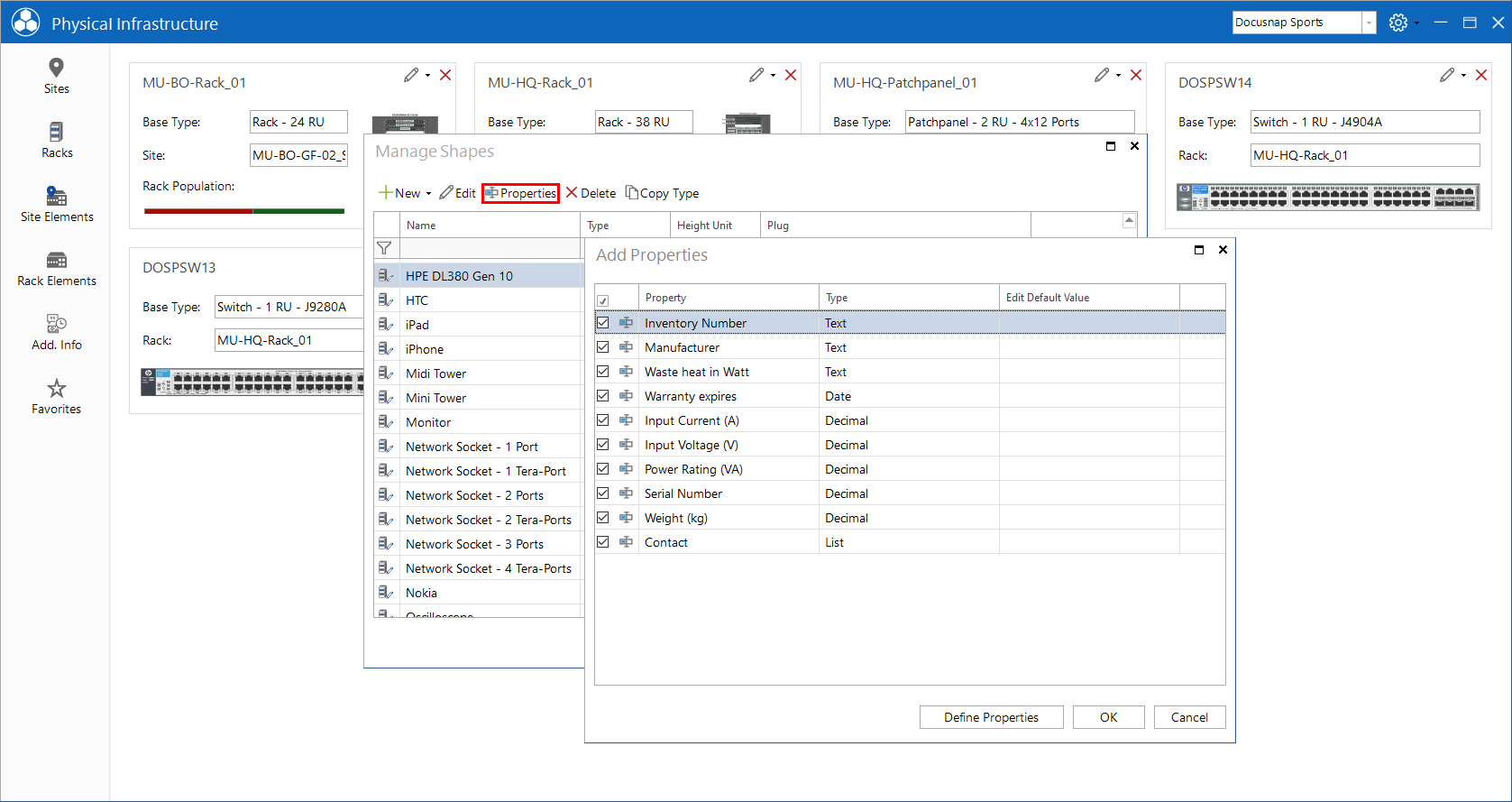Click Copy Type in the Manage Shapes toolbar
The image size is (1512, 802).
click(662, 193)
